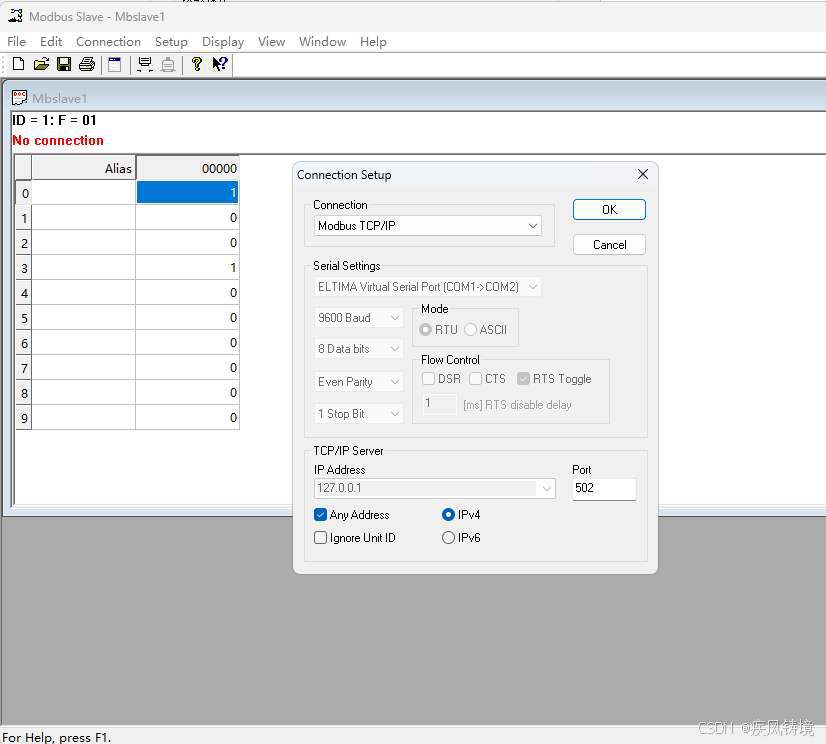
Task: Click the Connect toolbar icon
Action: click(x=144, y=64)
